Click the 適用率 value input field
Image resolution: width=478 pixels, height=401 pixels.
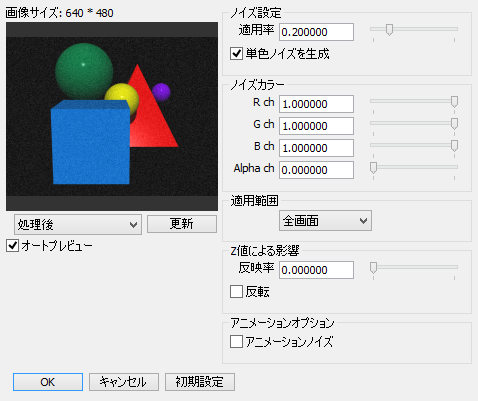point(316,32)
